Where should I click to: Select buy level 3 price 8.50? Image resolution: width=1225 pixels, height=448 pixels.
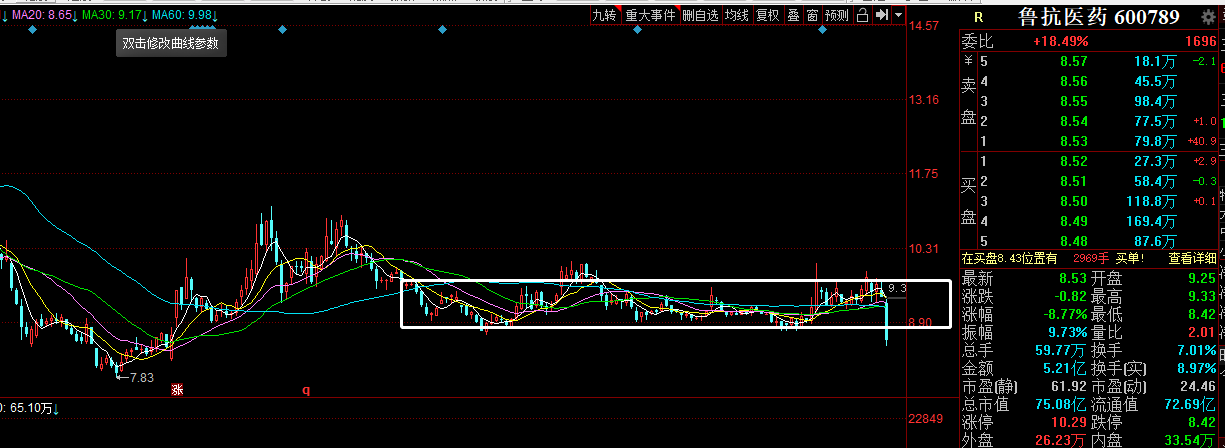(x=1073, y=202)
